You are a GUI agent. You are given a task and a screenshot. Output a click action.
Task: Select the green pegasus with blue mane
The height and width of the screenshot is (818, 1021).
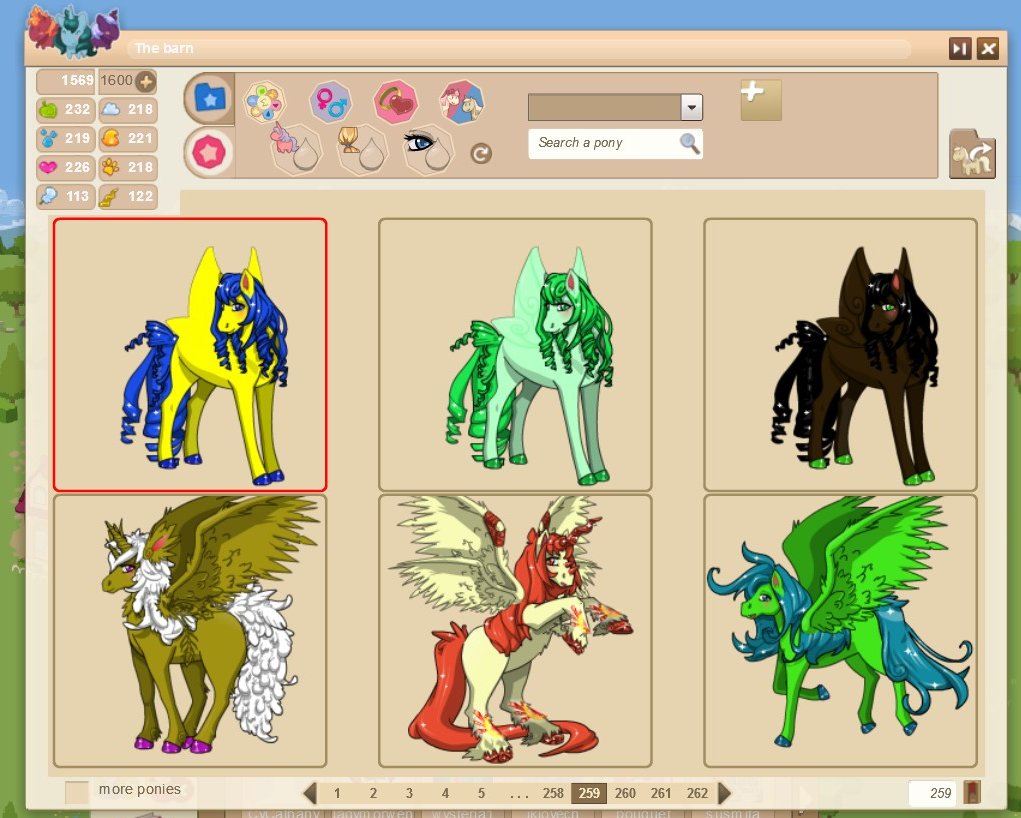(x=840, y=631)
